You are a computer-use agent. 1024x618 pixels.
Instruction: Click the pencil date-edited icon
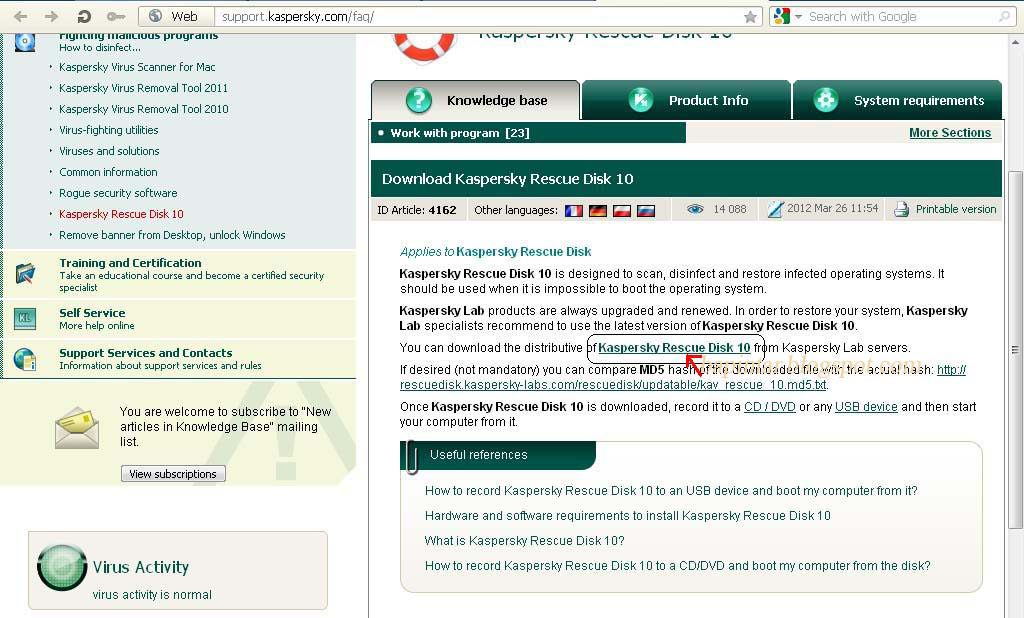pos(775,210)
